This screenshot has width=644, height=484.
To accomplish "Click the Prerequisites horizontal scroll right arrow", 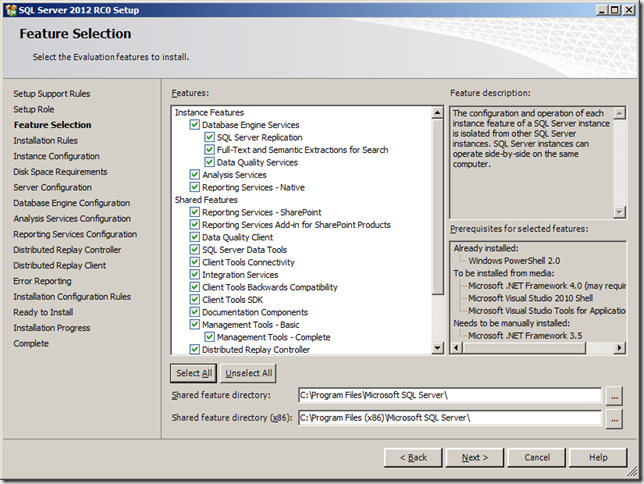I will tap(619, 348).
